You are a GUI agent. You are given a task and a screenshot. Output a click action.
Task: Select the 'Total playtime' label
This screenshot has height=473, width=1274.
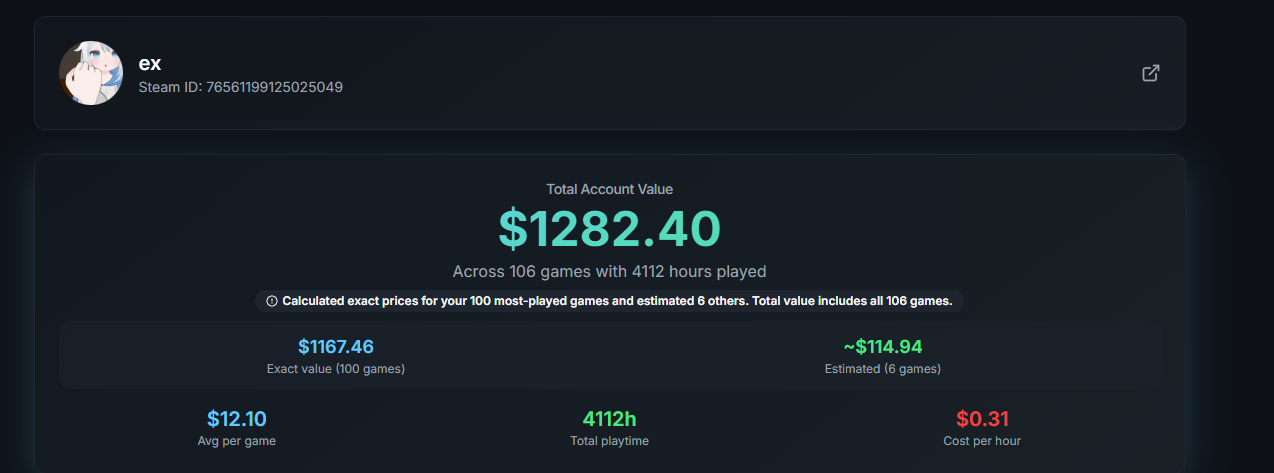pyautogui.click(x=609, y=441)
